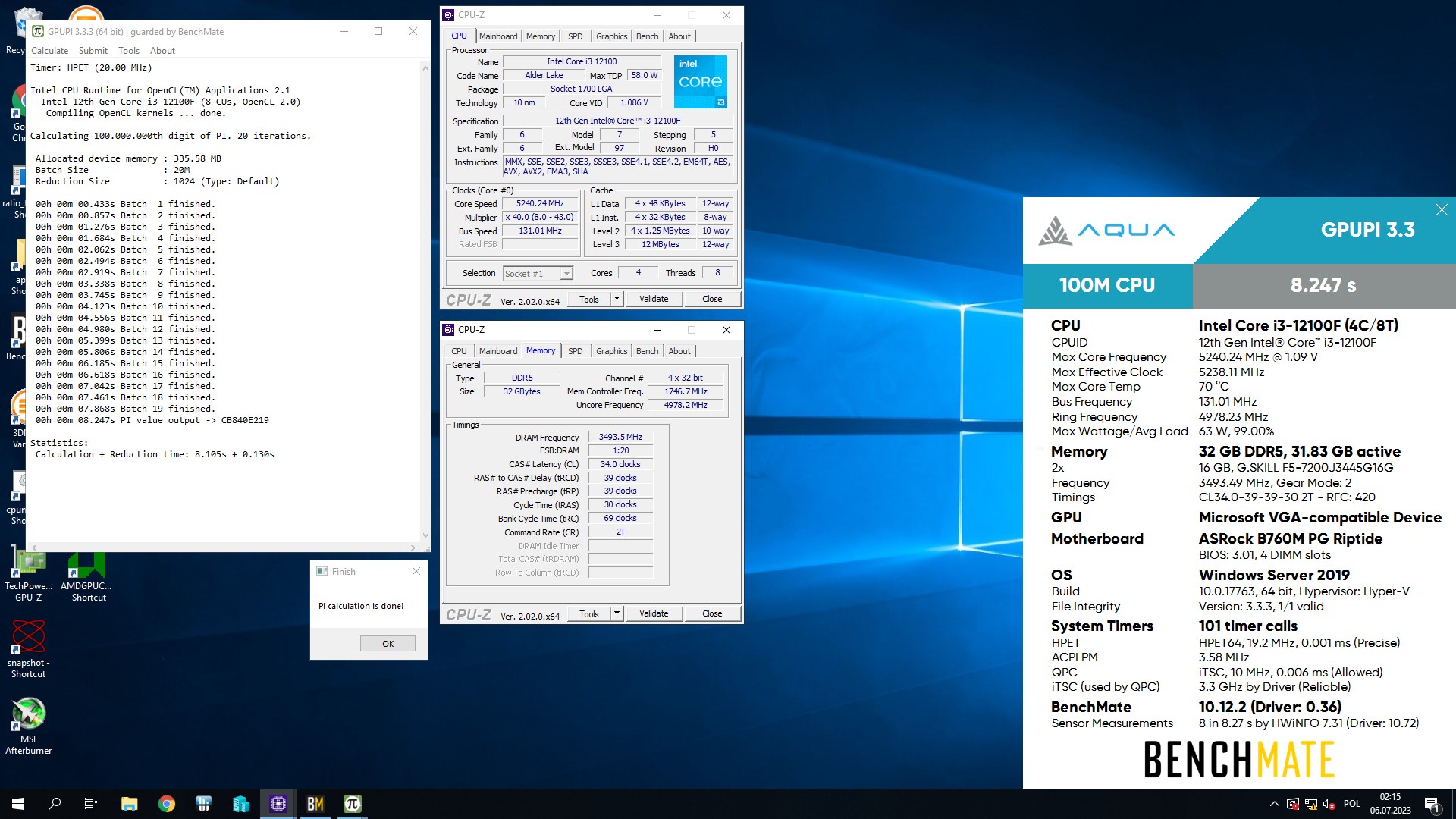Switch to CPU tab in bottom CPU-Z
The height and width of the screenshot is (819, 1456).
tap(459, 351)
